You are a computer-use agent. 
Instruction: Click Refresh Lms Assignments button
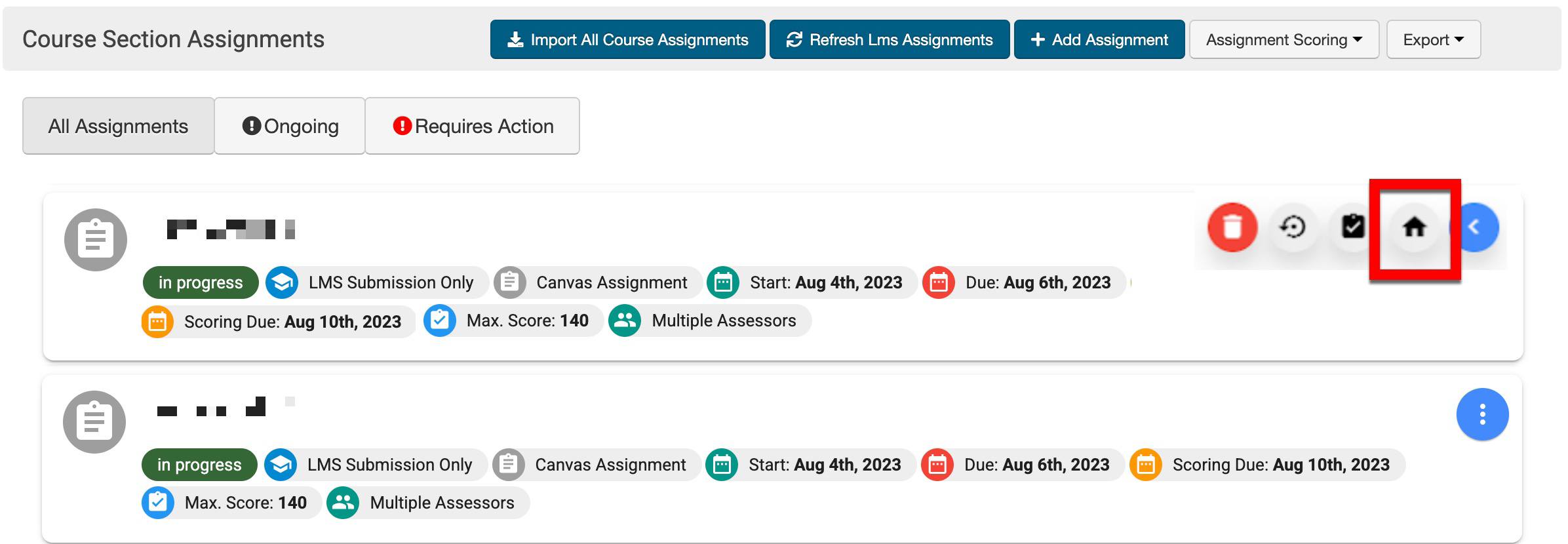point(889,40)
